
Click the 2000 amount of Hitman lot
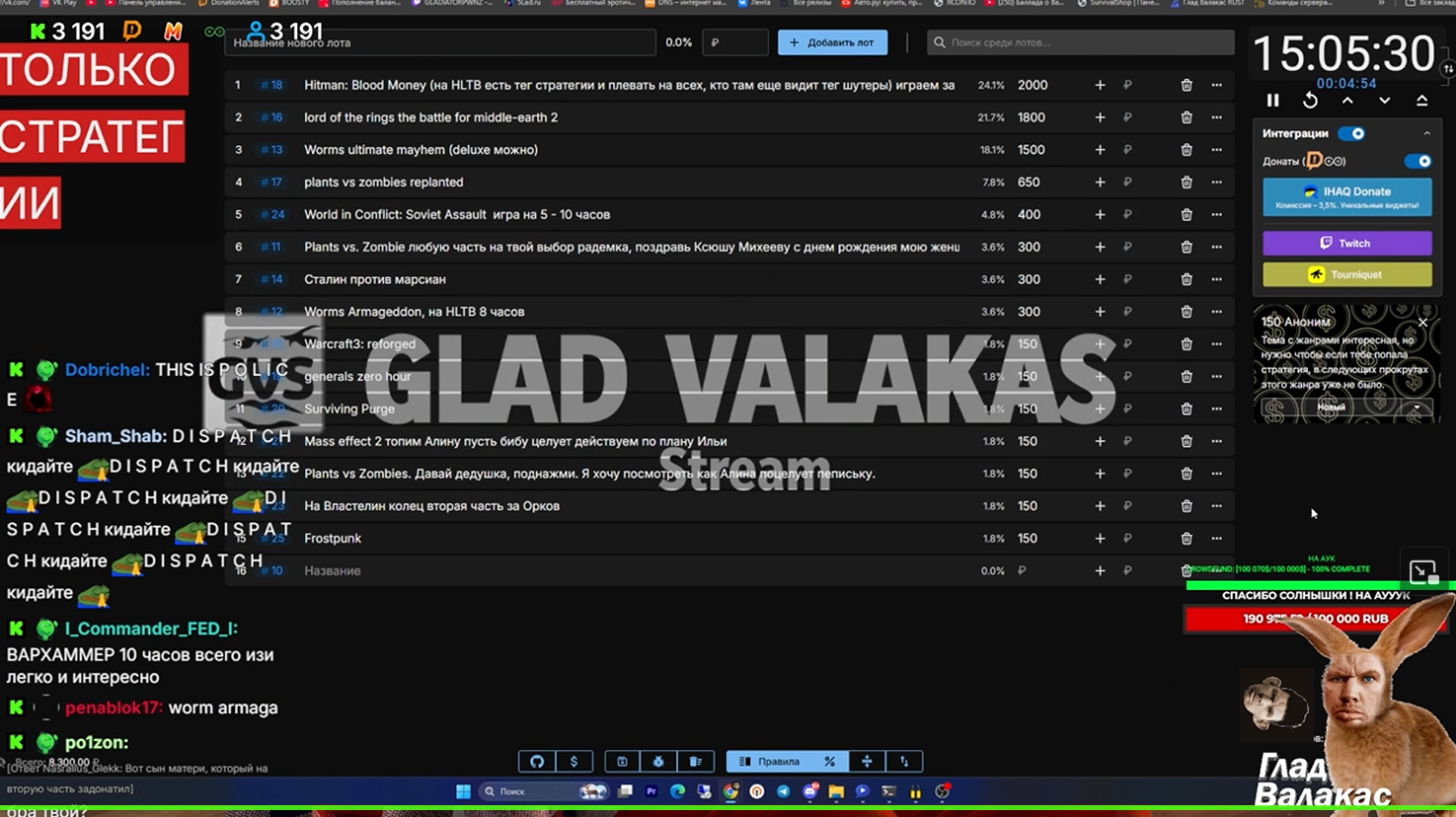pyautogui.click(x=1033, y=85)
